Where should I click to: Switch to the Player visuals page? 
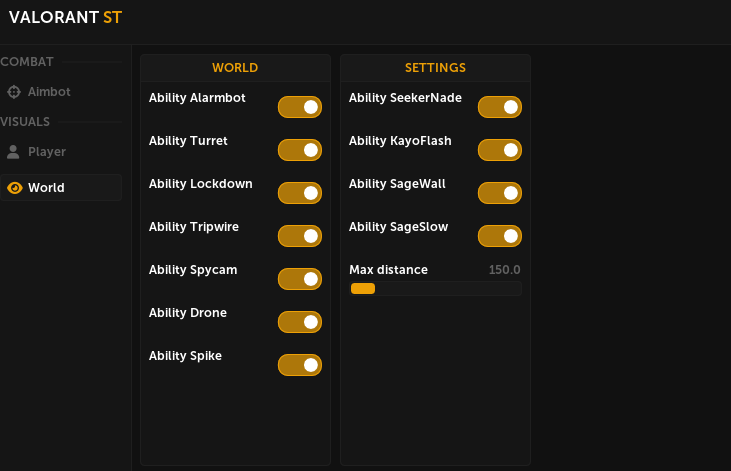click(x=47, y=152)
